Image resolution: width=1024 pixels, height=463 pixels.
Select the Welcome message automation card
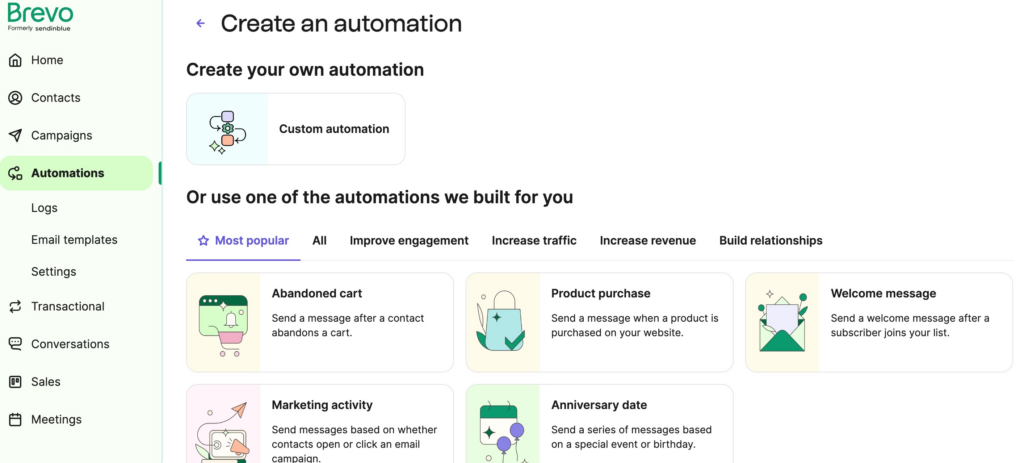878,322
